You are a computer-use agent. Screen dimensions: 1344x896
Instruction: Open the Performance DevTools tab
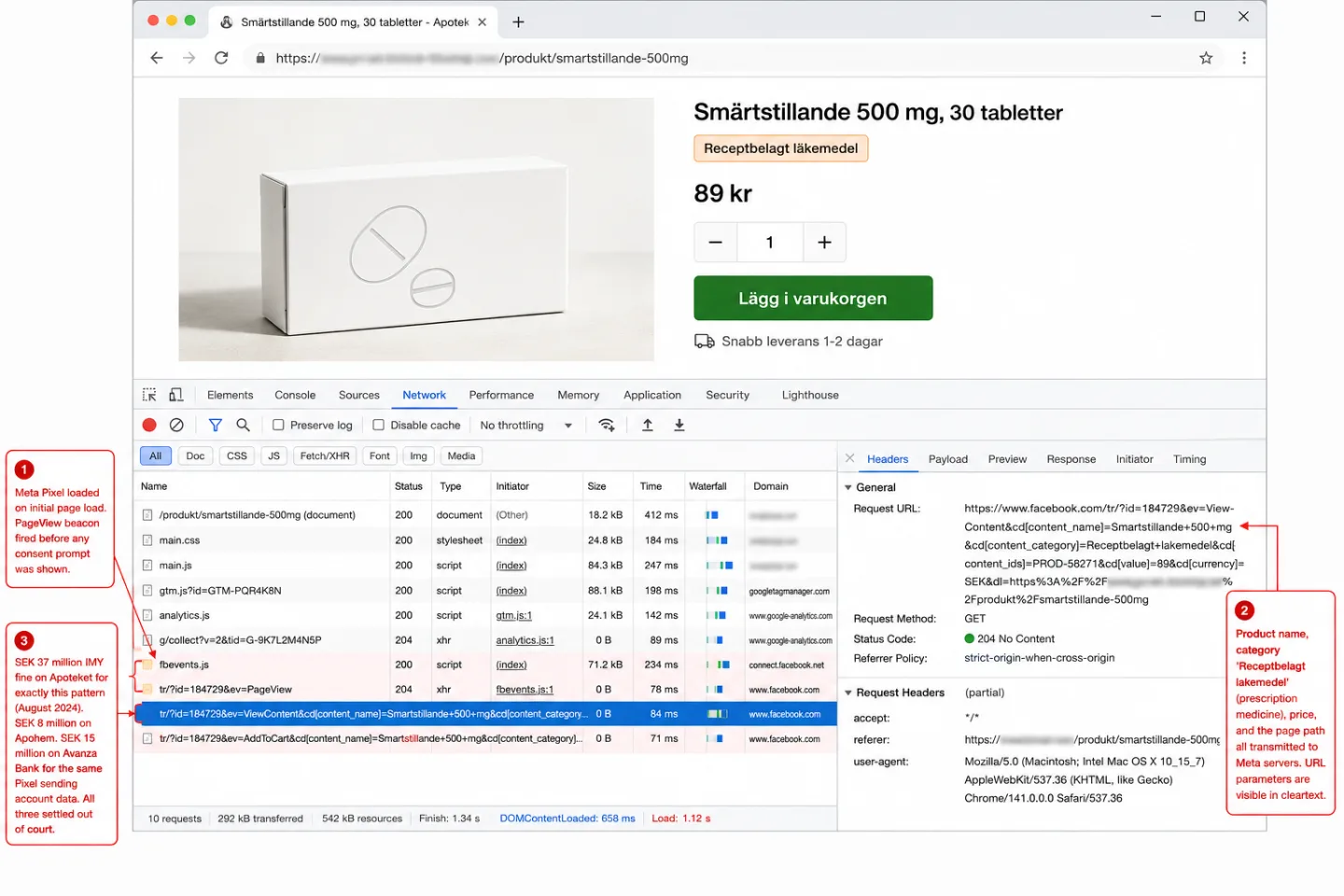tap(501, 395)
